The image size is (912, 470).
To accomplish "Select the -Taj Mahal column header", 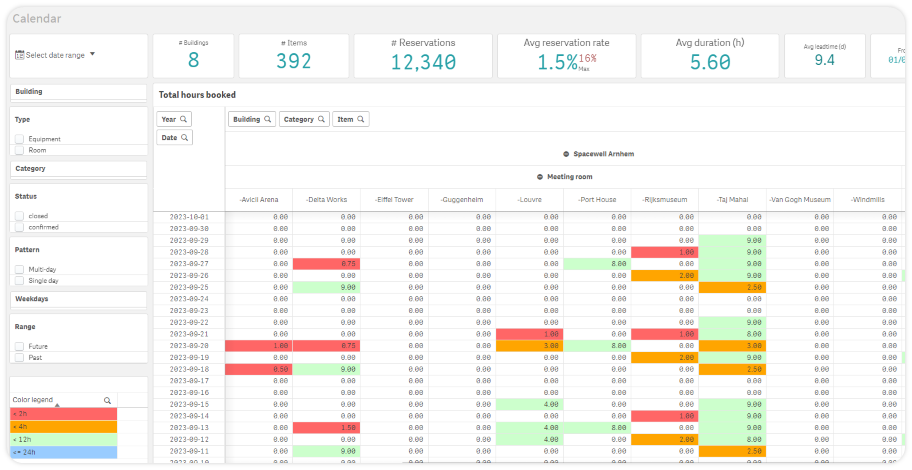I will pos(732,200).
